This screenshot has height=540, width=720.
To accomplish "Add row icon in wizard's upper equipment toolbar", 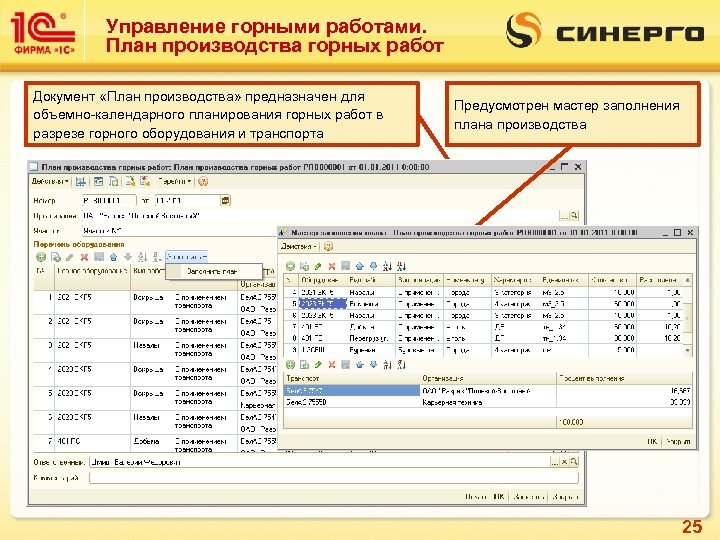I will pyautogui.click(x=290, y=266).
